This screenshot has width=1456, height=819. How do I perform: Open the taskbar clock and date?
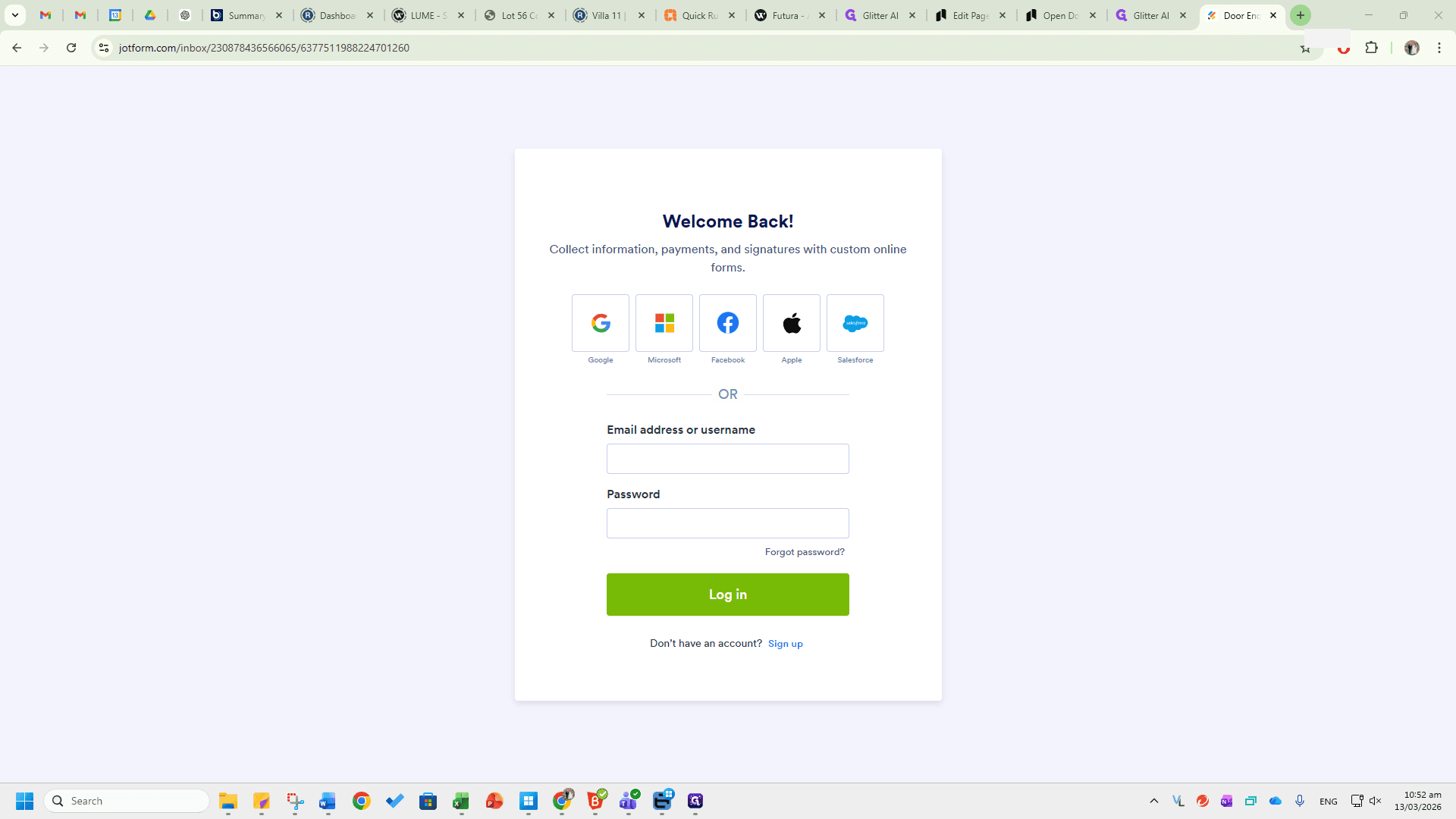click(x=1418, y=801)
